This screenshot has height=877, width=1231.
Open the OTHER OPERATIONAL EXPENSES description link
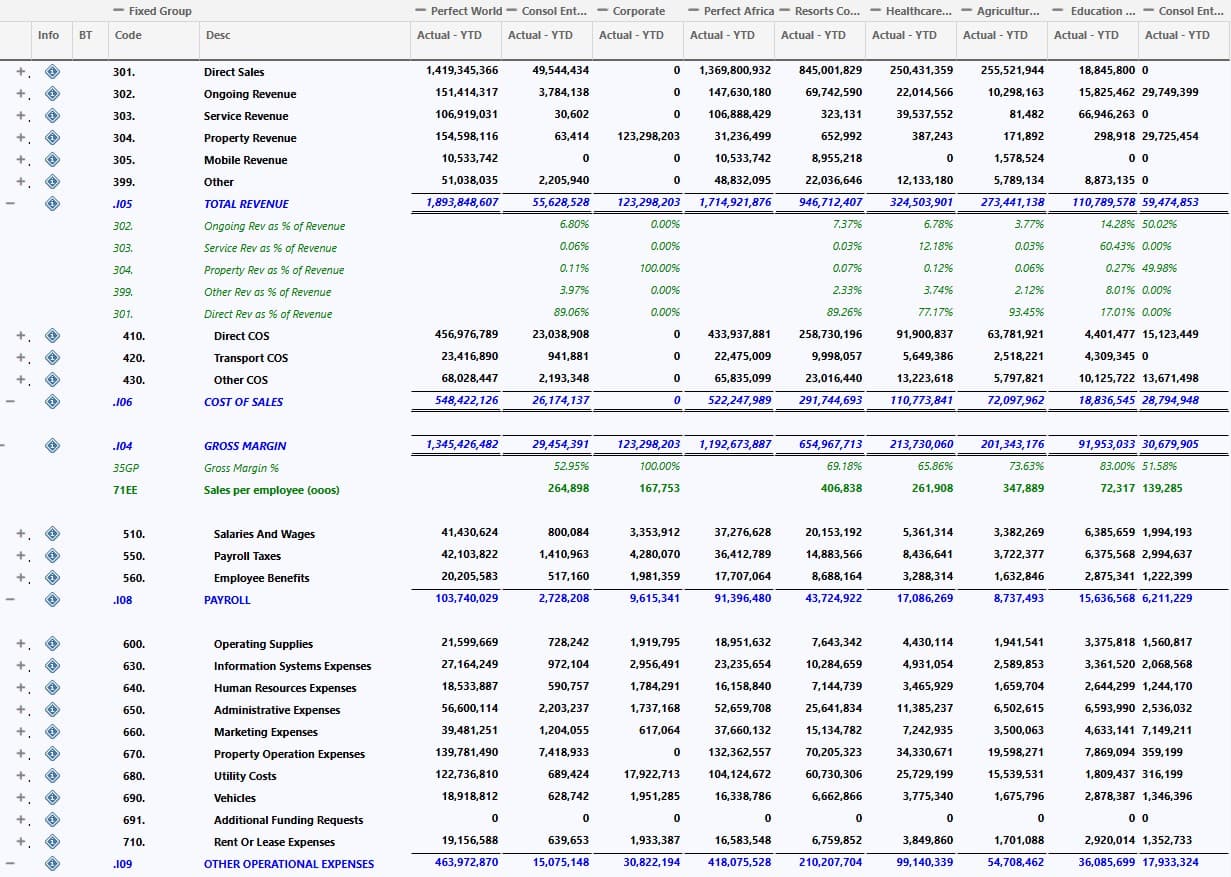tap(289, 864)
